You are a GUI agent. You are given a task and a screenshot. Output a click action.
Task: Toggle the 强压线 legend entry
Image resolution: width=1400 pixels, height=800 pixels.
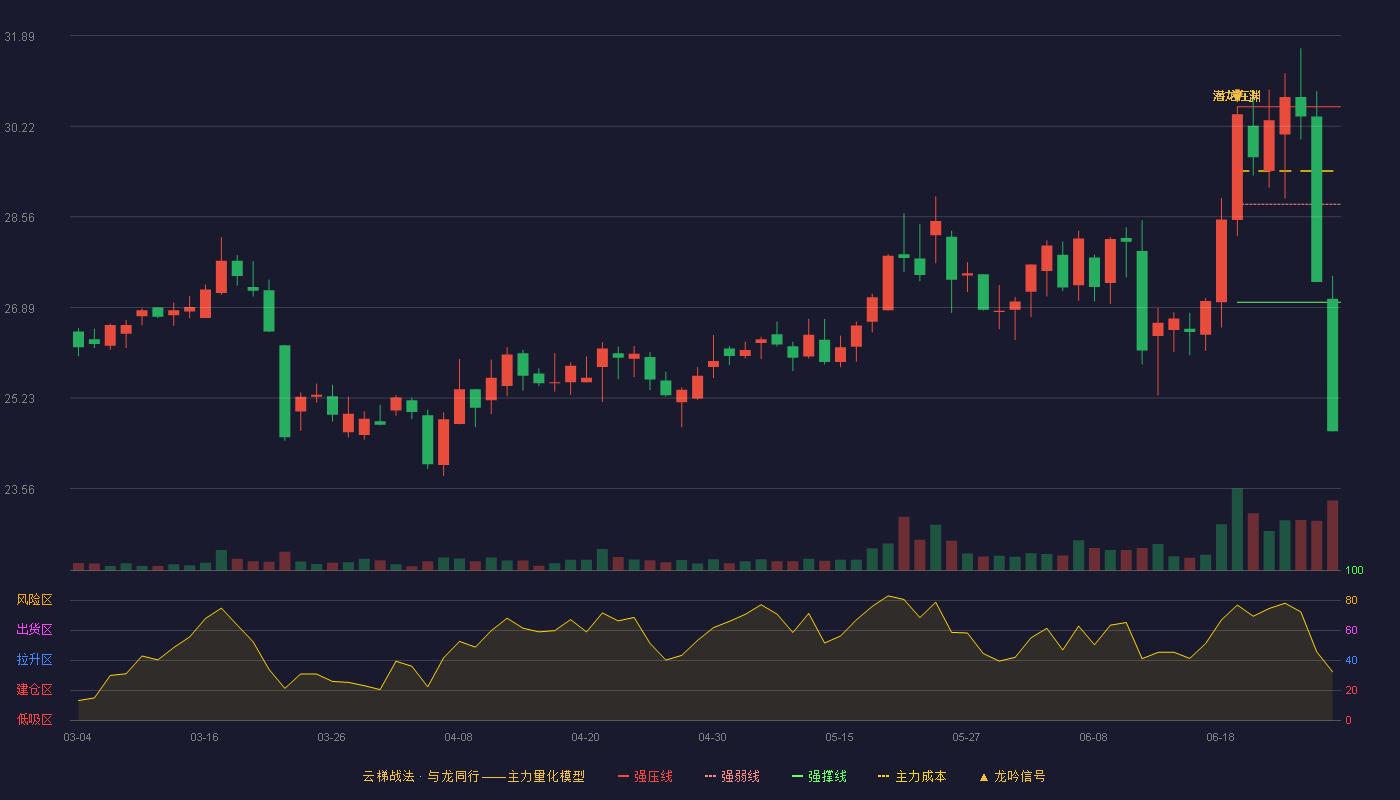tap(645, 776)
